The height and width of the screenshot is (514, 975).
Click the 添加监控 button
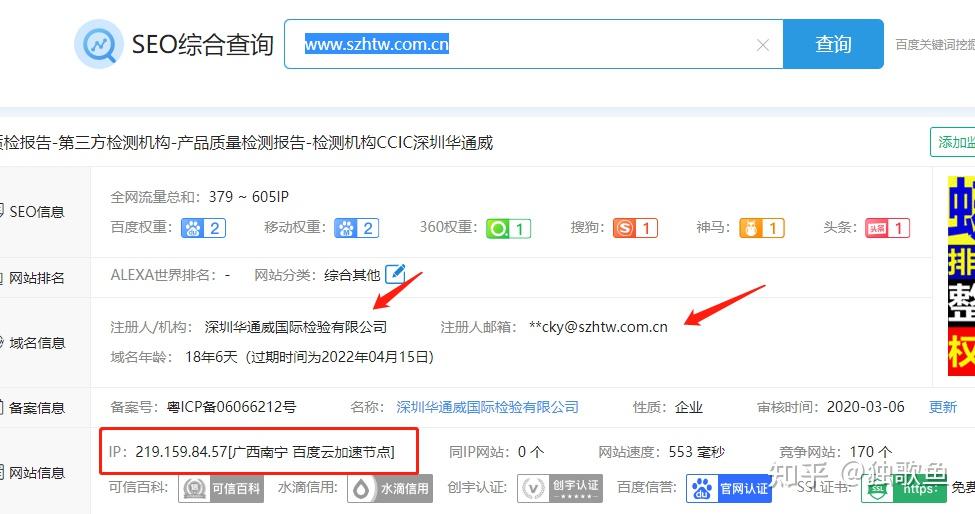tap(953, 142)
